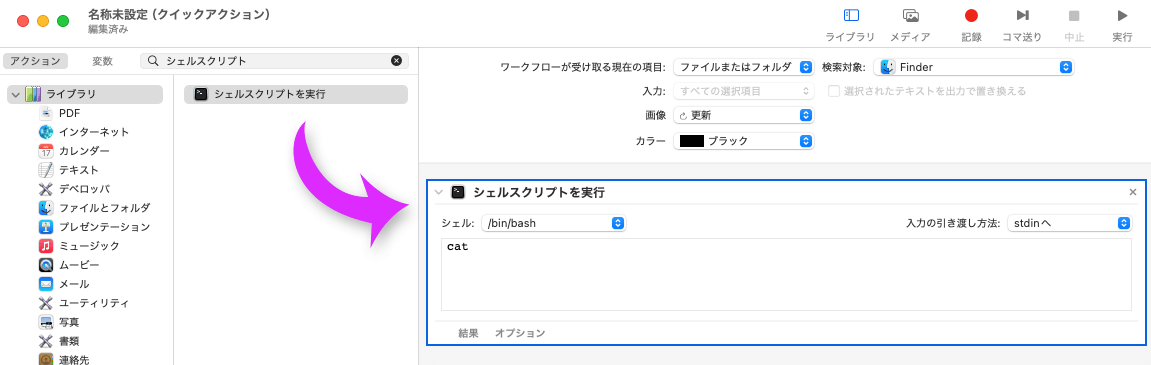Image resolution: width=1151 pixels, height=365 pixels.
Task: Select the ファイルとフォルダ category
Action: pos(94,208)
